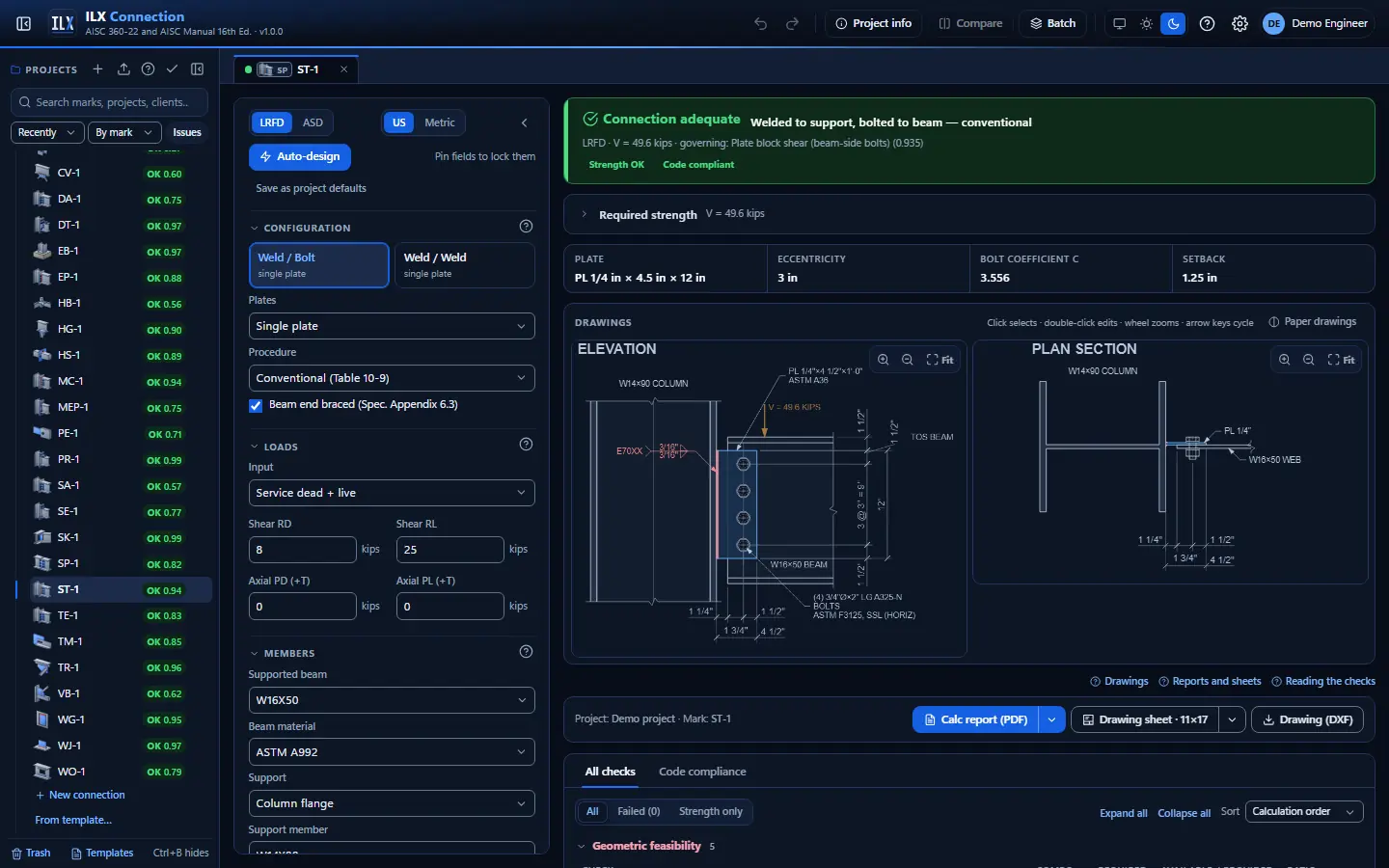1389x868 pixels.
Task: Open the Calc report split-button arrow
Action: 1051,719
